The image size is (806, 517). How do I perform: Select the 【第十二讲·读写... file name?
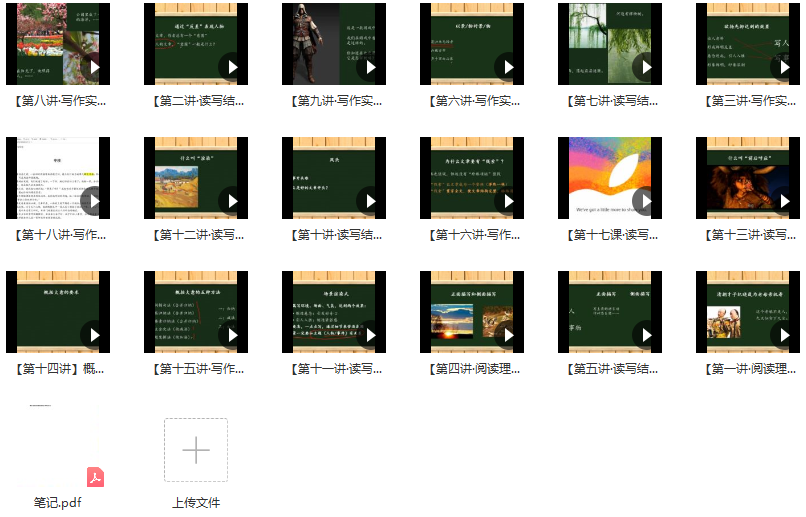click(196, 235)
